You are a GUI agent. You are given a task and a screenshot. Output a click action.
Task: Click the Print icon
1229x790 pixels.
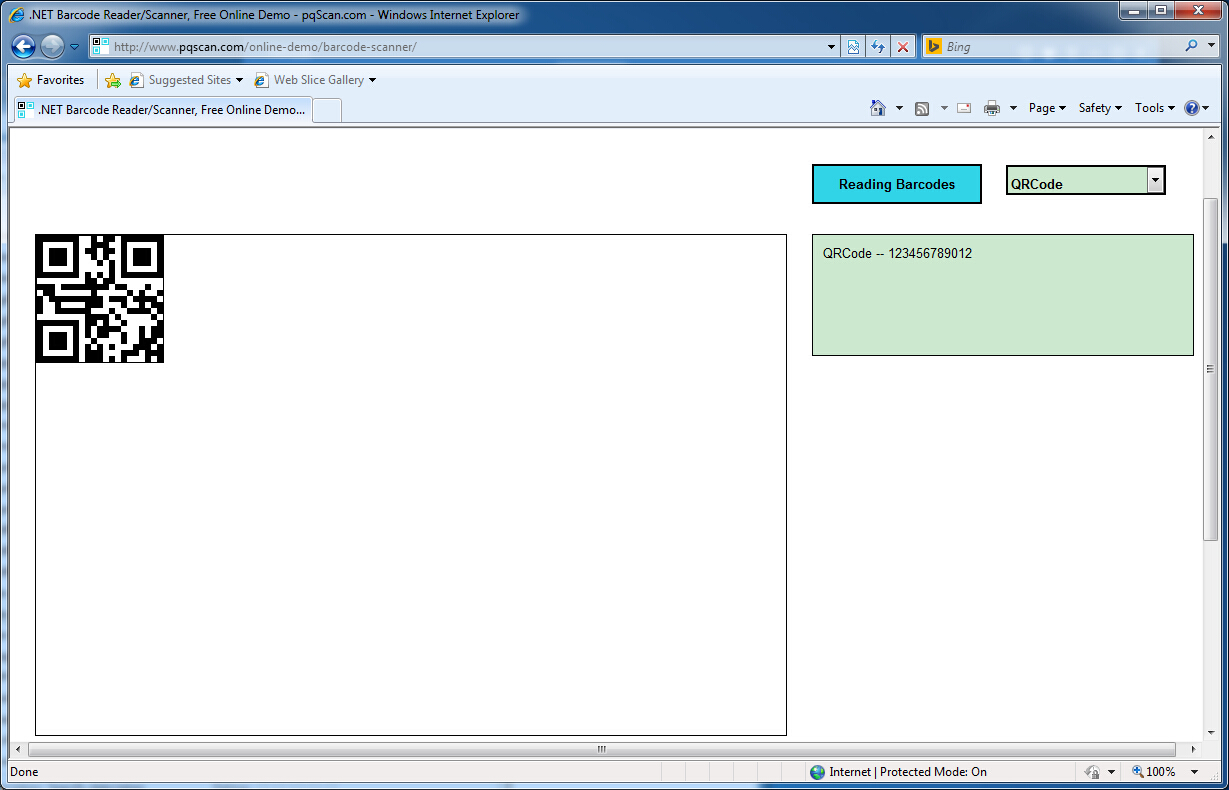(992, 108)
